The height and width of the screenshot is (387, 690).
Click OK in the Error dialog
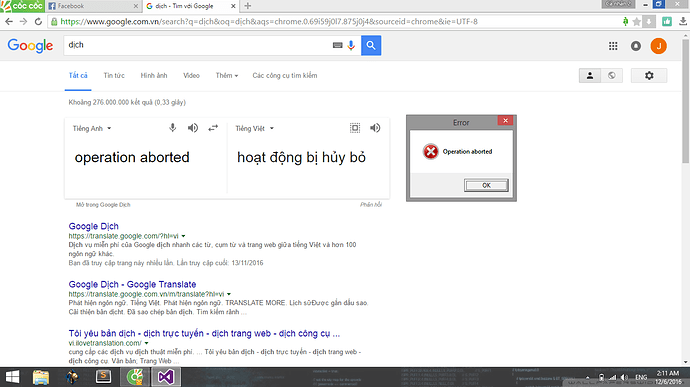(486, 185)
